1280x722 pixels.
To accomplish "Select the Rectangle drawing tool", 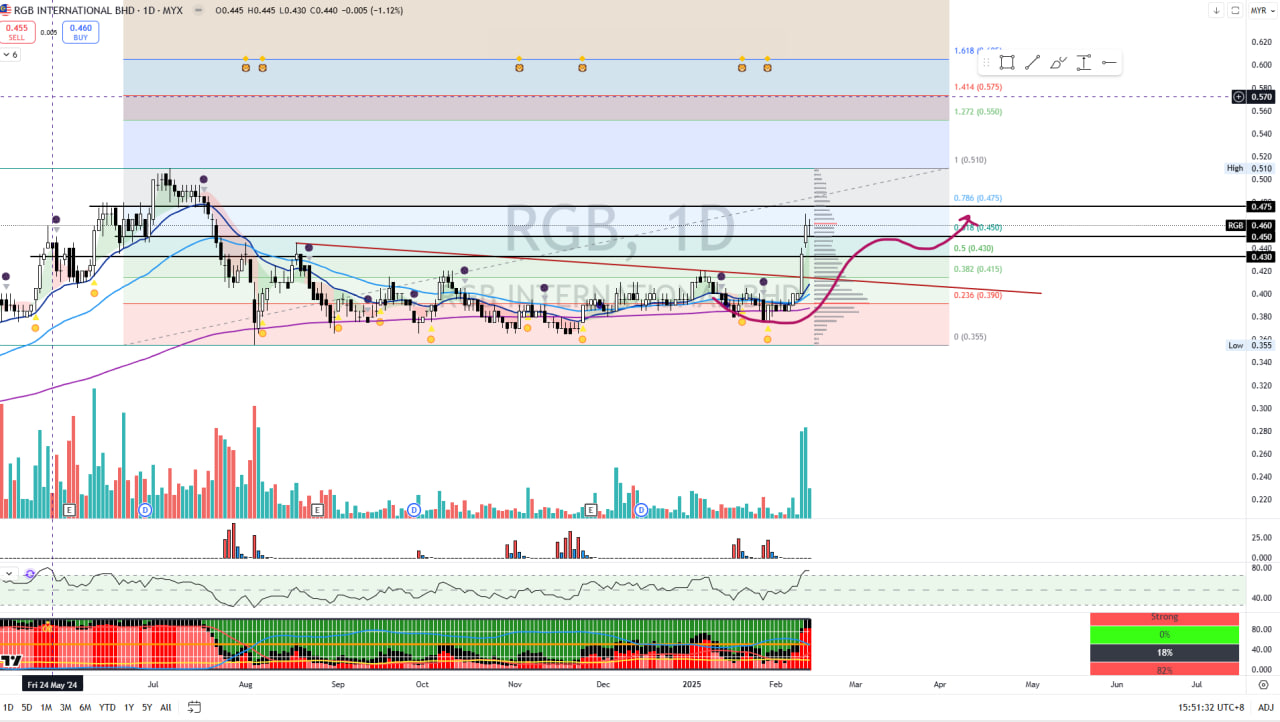I will 1007,62.
